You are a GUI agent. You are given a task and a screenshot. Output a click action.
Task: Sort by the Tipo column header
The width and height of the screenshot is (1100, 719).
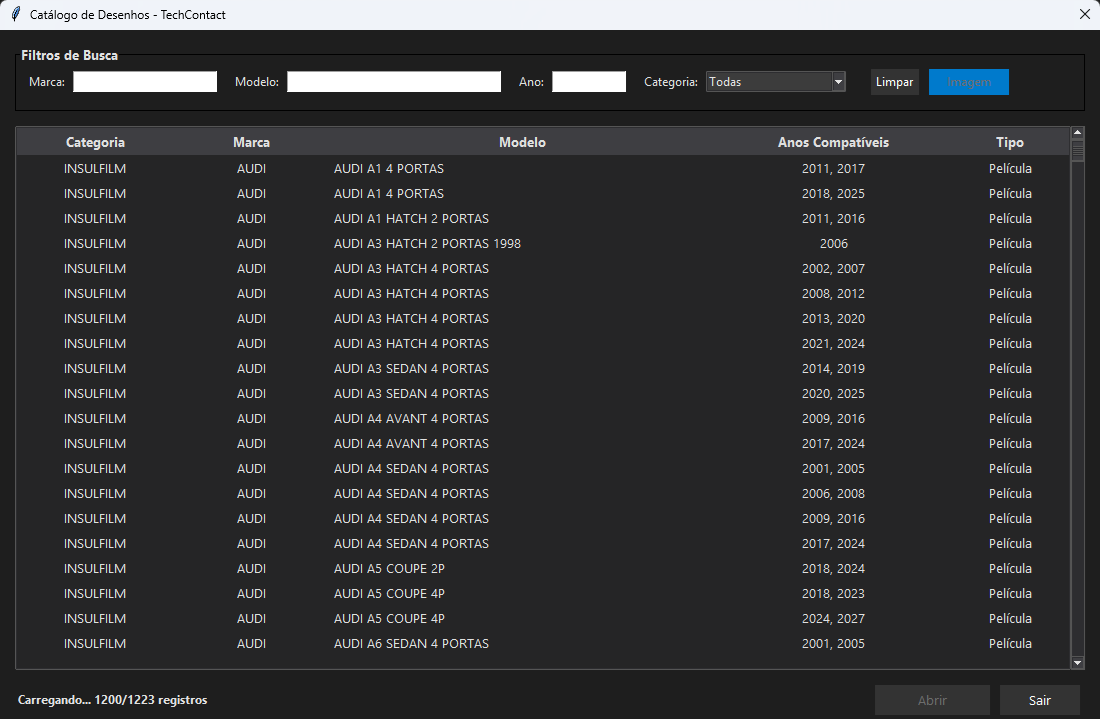pyautogui.click(x=1010, y=142)
